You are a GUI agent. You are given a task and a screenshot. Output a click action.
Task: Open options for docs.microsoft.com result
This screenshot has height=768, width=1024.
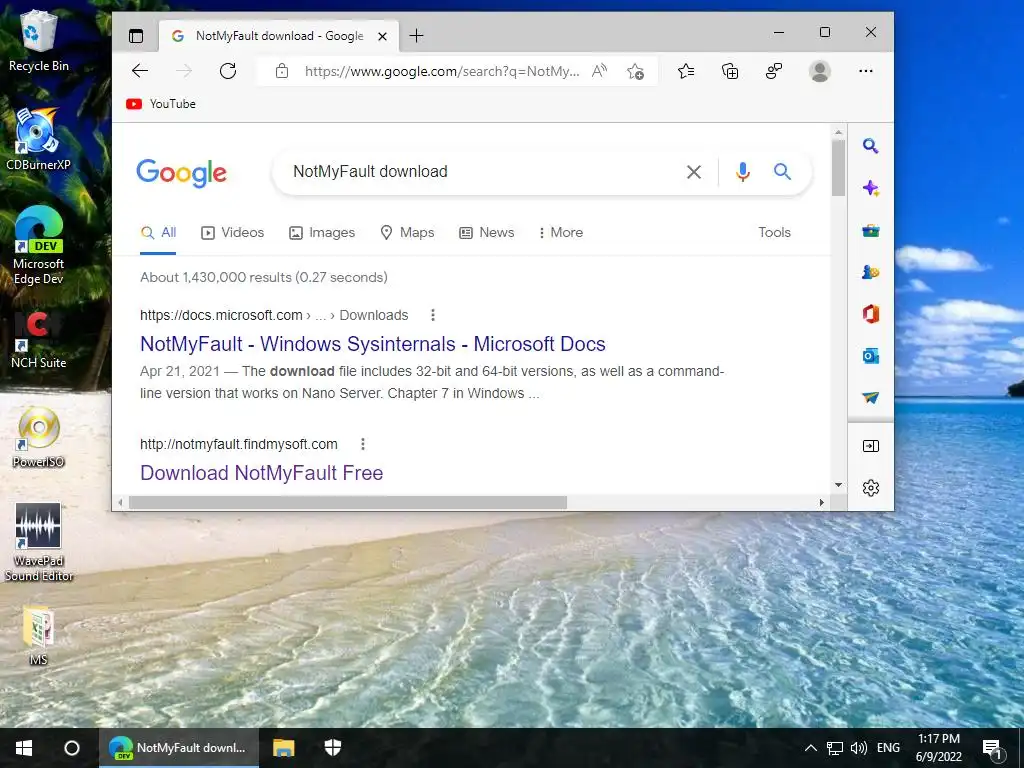click(x=432, y=315)
